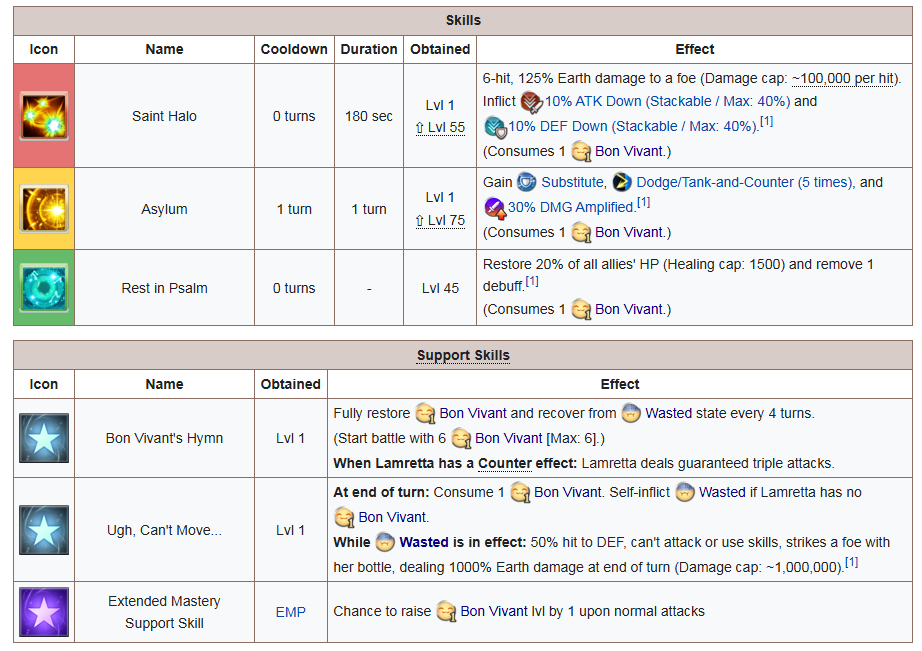Open Bon Vivant link in Saint Halo effect
The height and width of the screenshot is (651, 922).
point(629,151)
